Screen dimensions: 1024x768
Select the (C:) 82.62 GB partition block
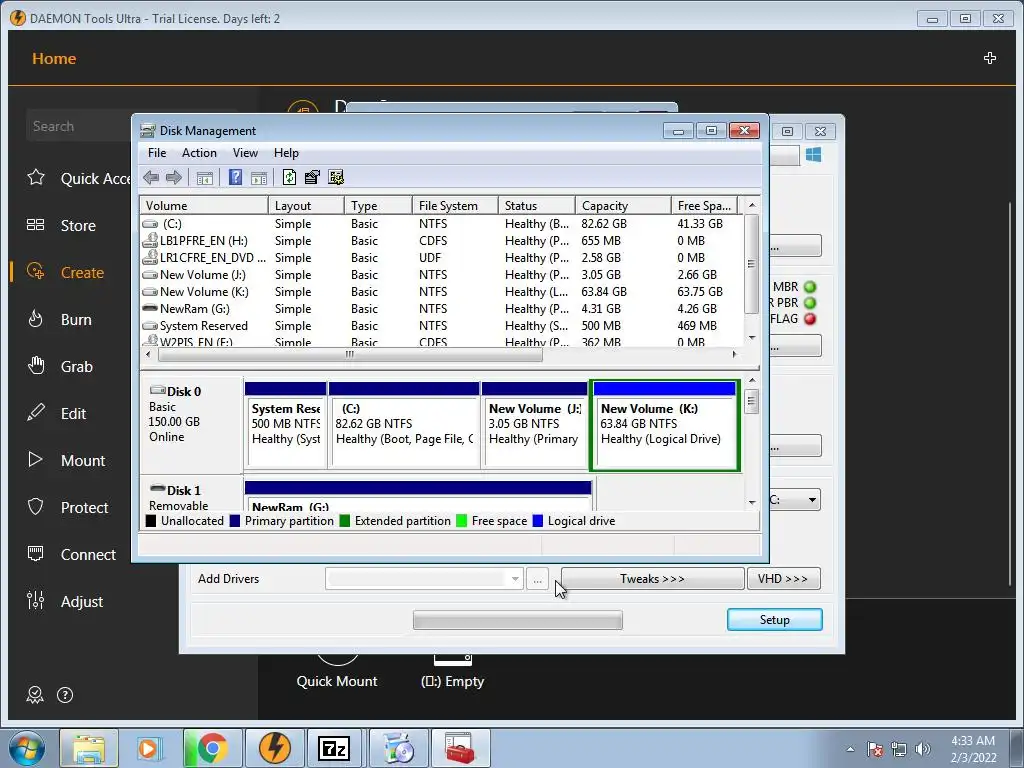pyautogui.click(x=404, y=426)
